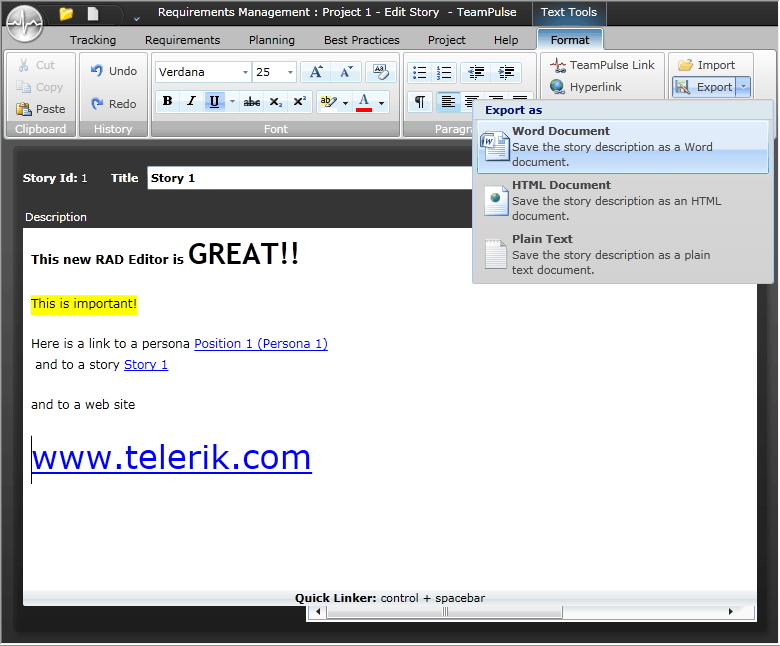The width and height of the screenshot is (780, 646).
Task: Paste clipboard contents with Paste
Action: coord(41,109)
